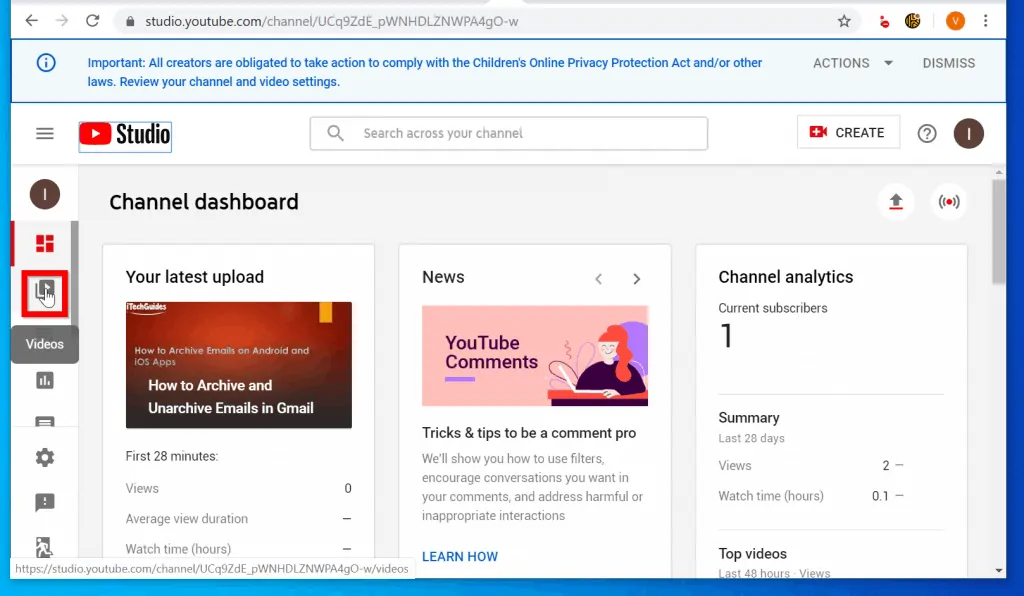The image size is (1024, 596).
Task: Click the Send feedback icon in the sidebar
Action: point(44,502)
